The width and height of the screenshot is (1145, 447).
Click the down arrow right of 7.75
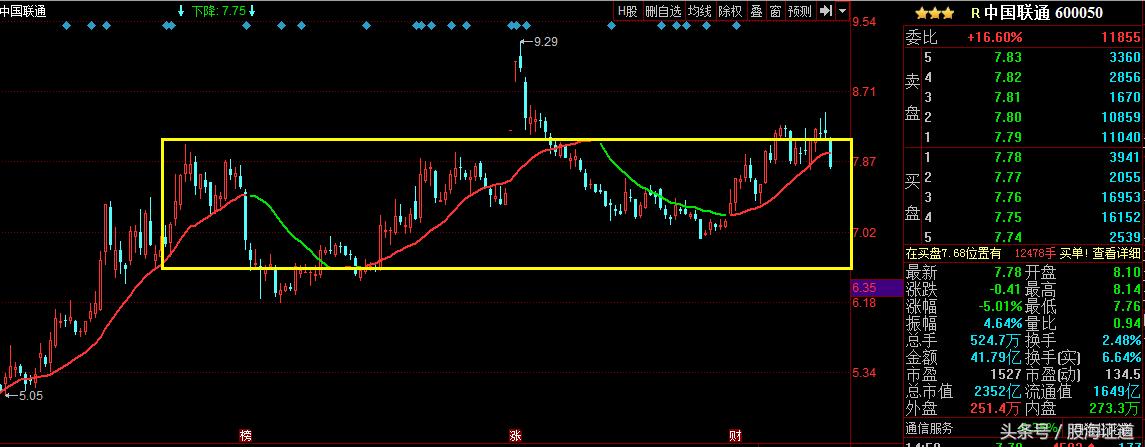(252, 10)
